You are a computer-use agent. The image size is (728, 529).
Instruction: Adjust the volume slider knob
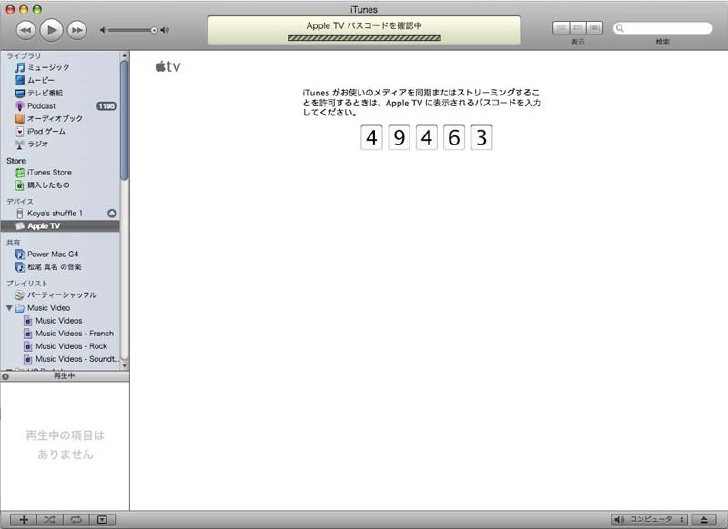click(154, 30)
